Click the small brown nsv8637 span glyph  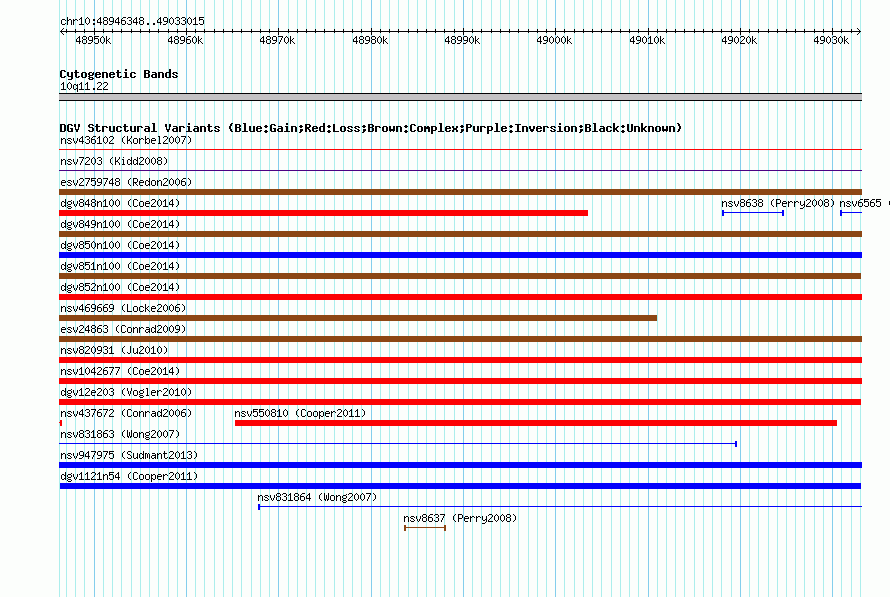tap(425, 528)
